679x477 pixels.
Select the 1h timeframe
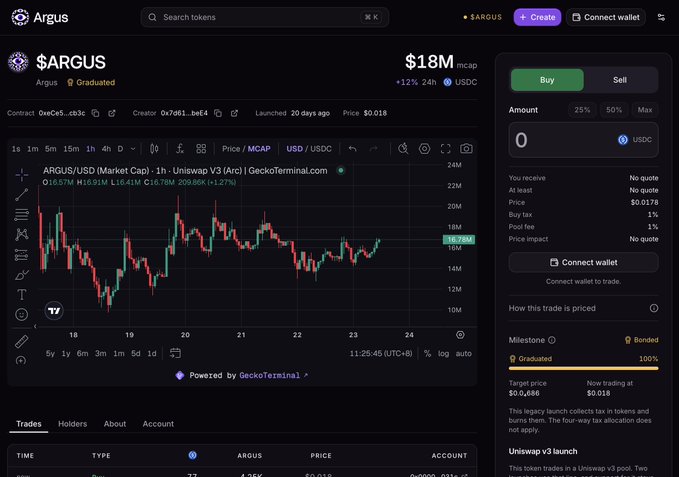(91, 149)
